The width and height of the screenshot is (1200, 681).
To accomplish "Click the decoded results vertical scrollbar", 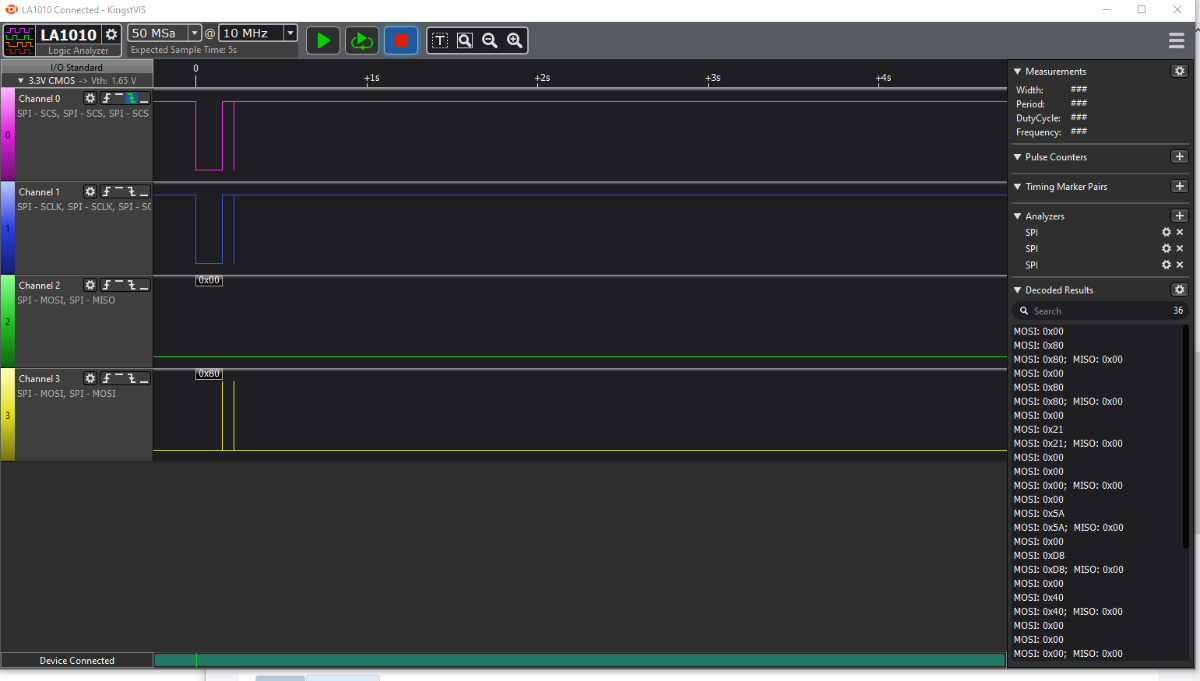I will tap(1187, 440).
